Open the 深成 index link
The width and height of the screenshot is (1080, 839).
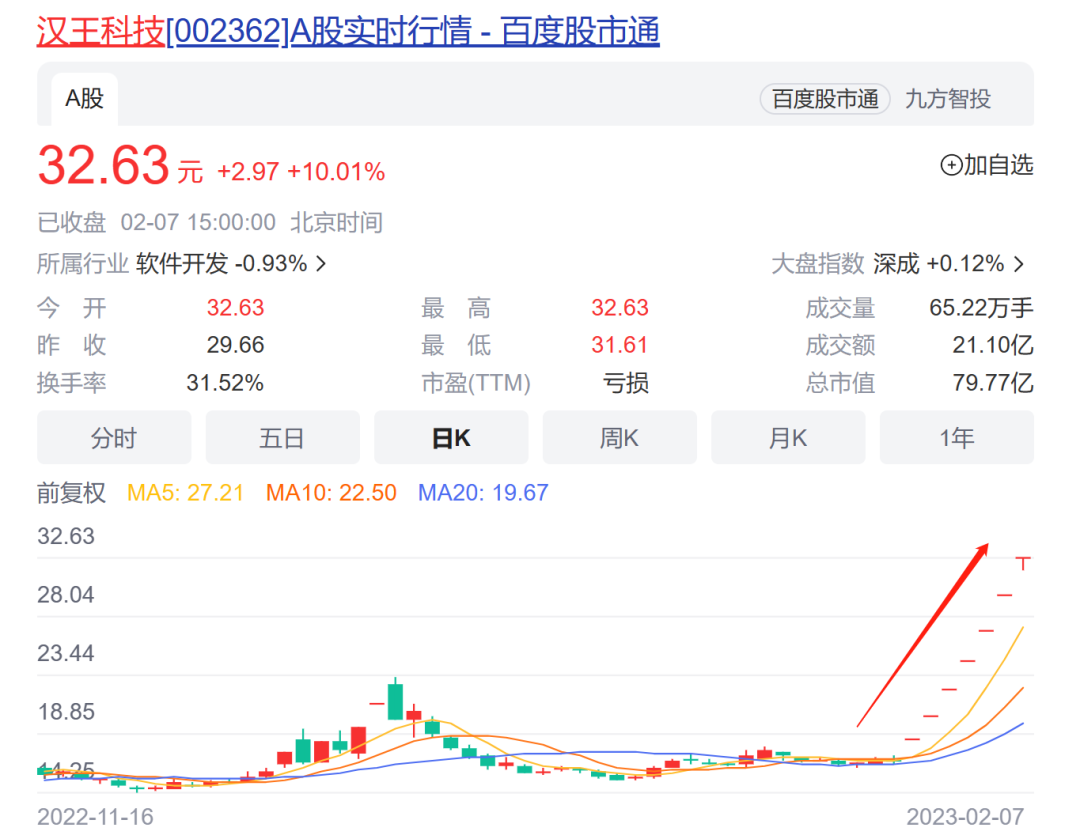point(896,263)
